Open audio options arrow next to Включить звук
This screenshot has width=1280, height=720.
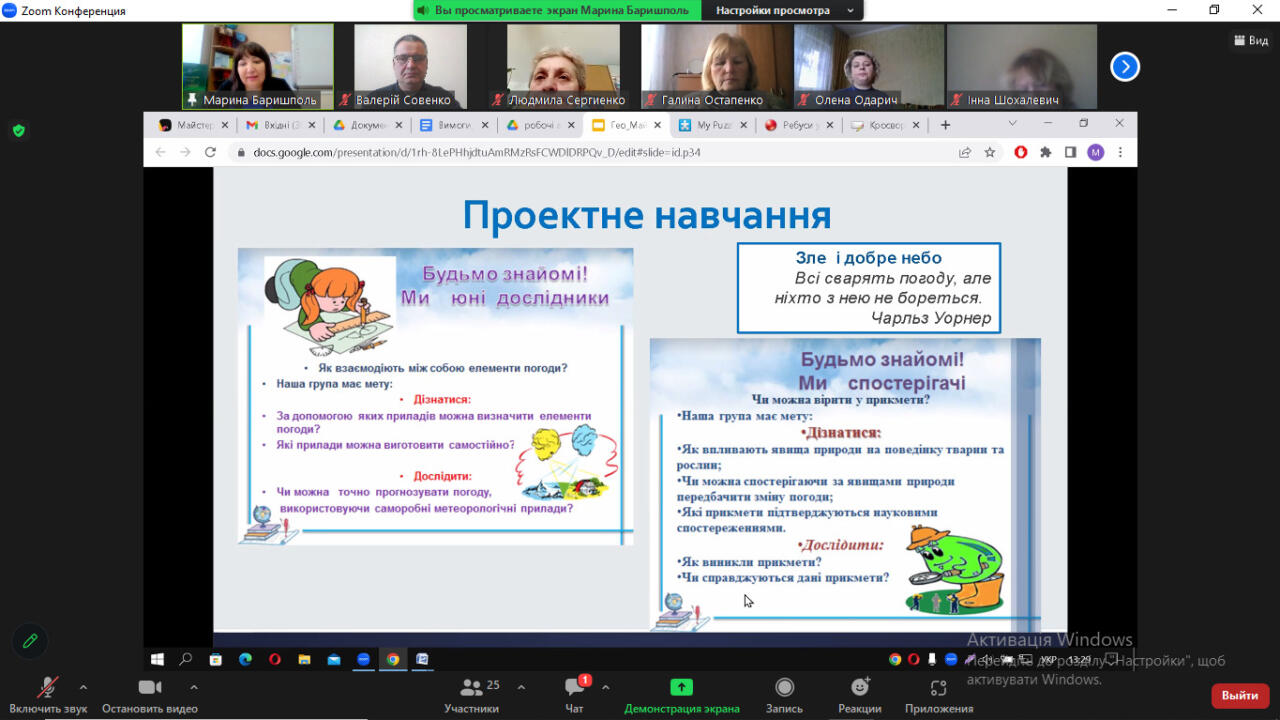[x=83, y=687]
